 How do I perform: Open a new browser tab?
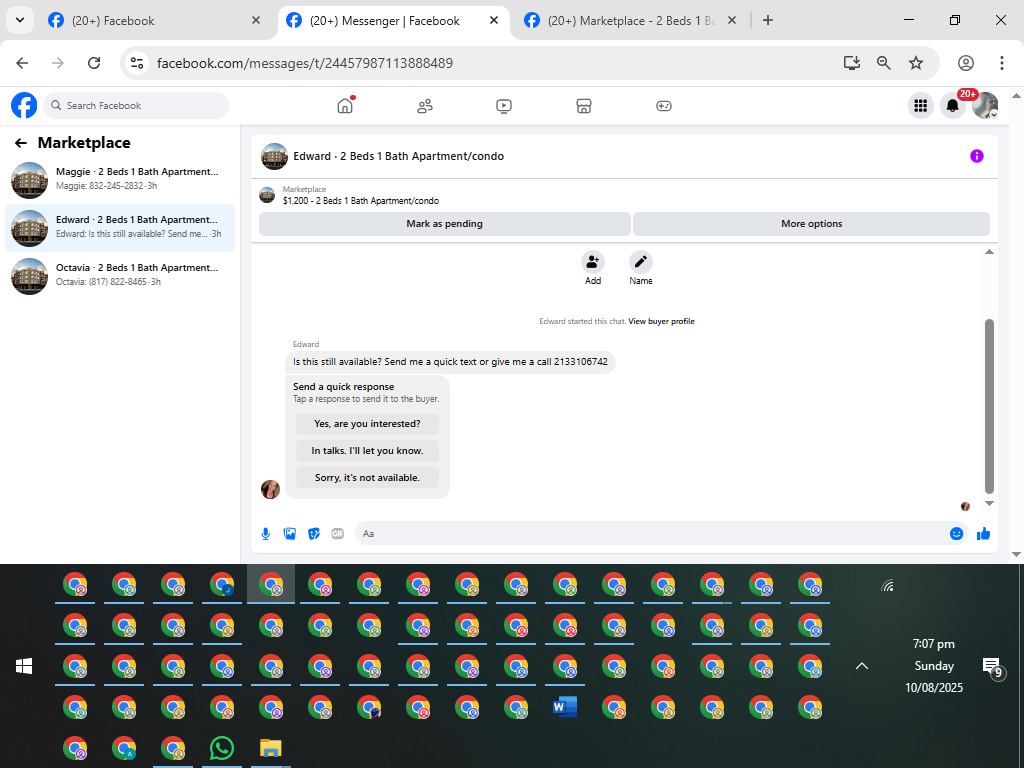click(768, 20)
